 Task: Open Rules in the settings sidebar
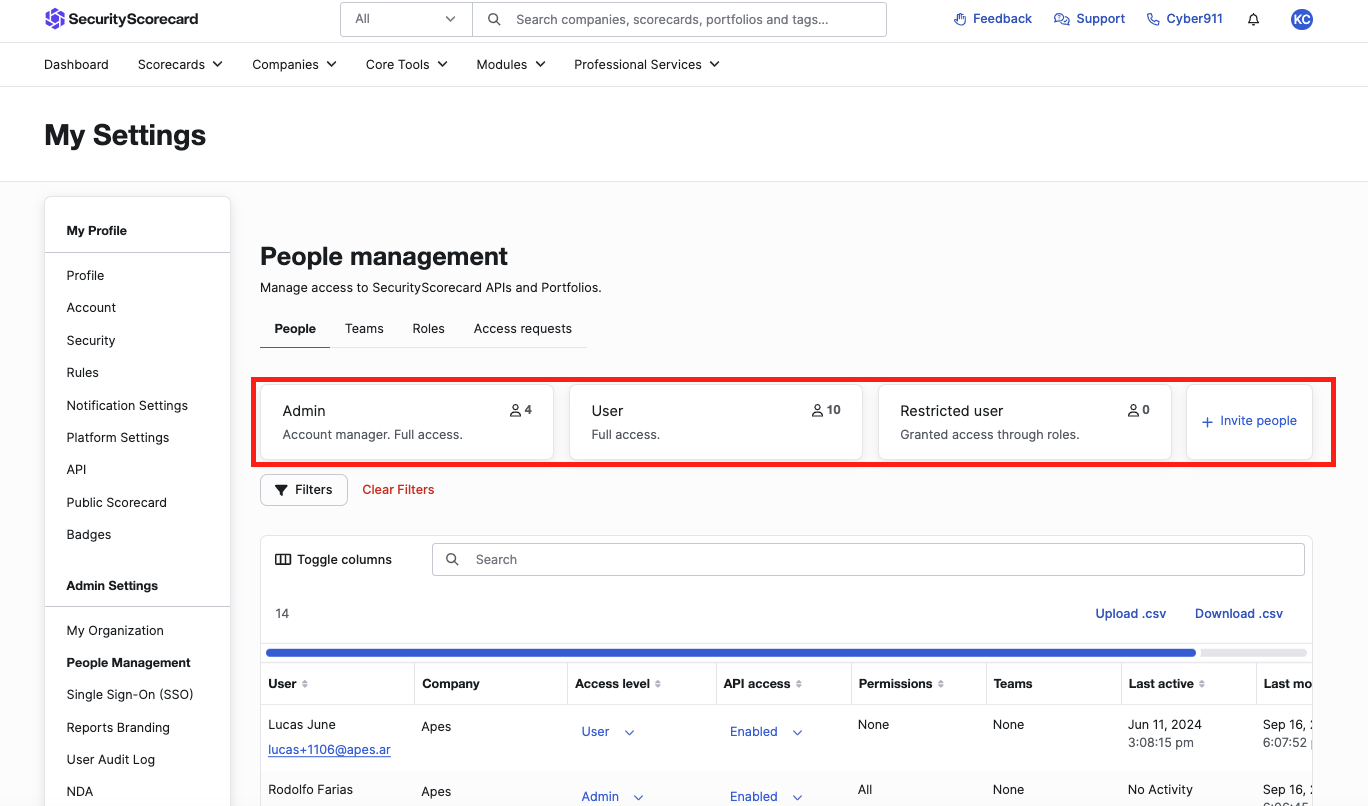(x=82, y=373)
